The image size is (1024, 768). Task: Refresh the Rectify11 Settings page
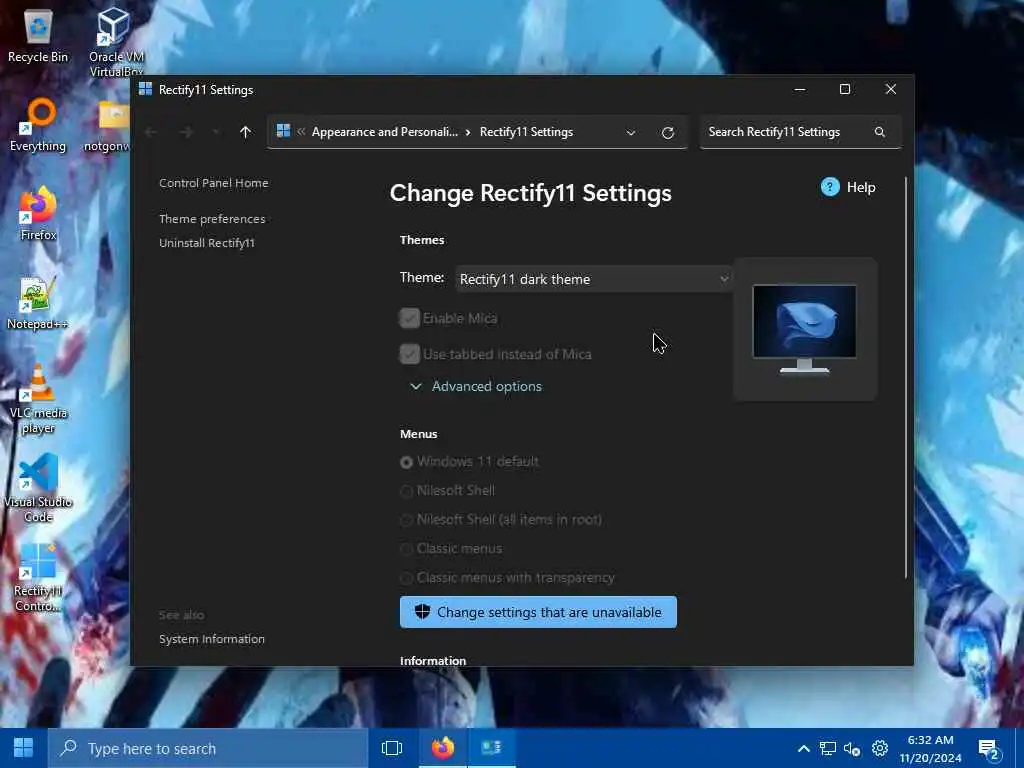[667, 133]
